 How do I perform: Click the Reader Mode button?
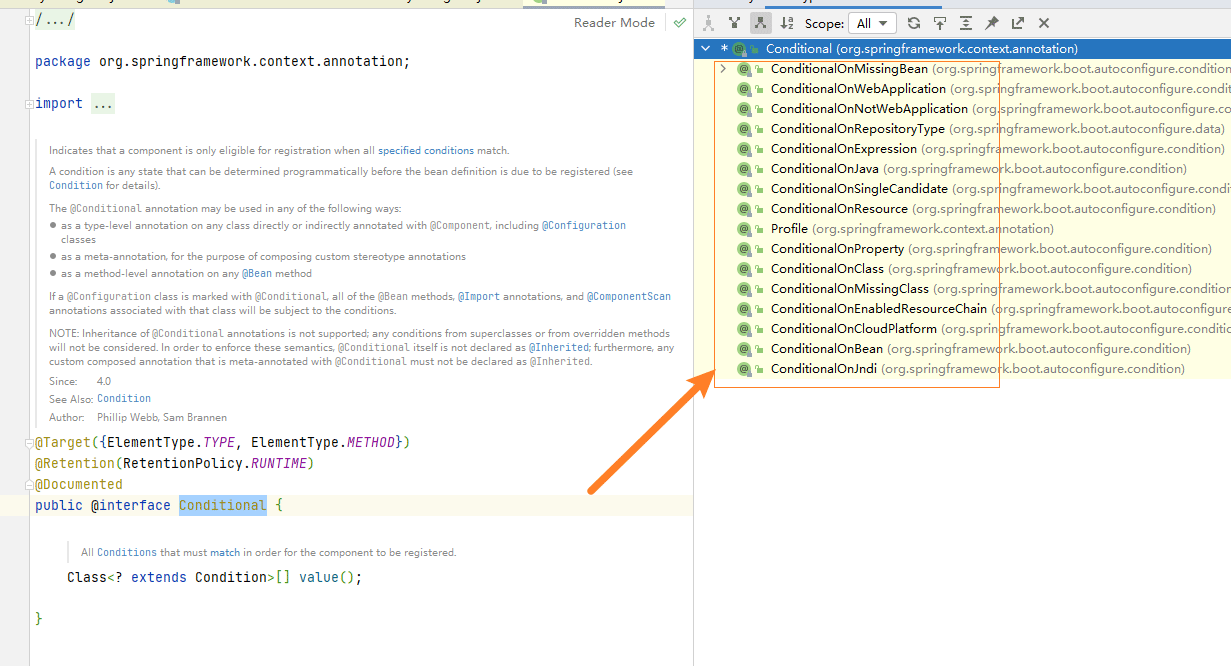(x=614, y=22)
